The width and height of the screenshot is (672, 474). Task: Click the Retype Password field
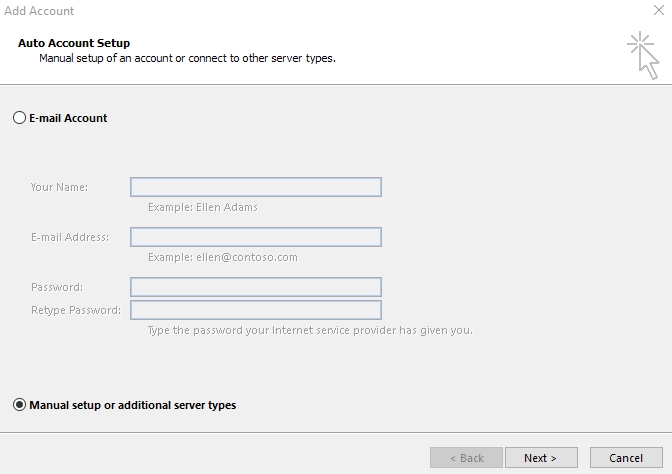coord(256,310)
